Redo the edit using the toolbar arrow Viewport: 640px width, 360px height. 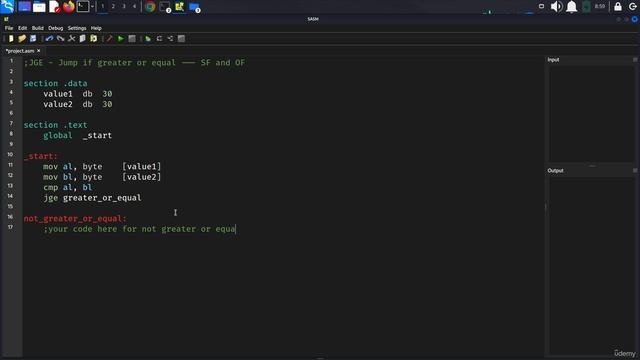click(60, 38)
